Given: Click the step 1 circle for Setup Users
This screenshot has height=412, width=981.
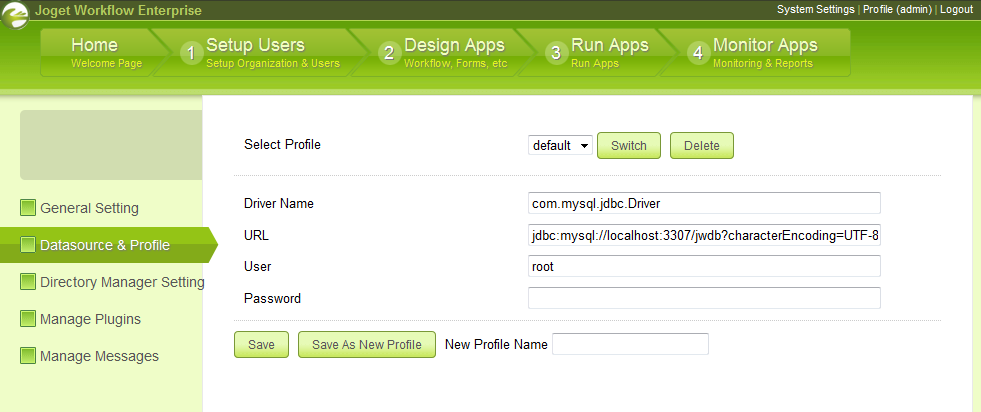Looking at the screenshot, I should coord(191,53).
